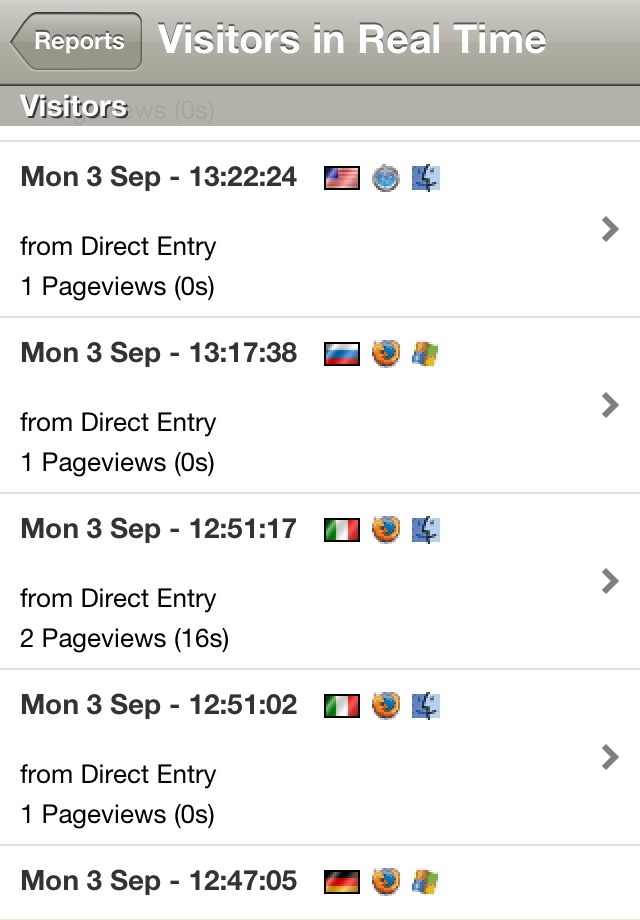Expand details chevron for 13:22:24 visit
The height and width of the screenshot is (920, 640).
(x=610, y=230)
